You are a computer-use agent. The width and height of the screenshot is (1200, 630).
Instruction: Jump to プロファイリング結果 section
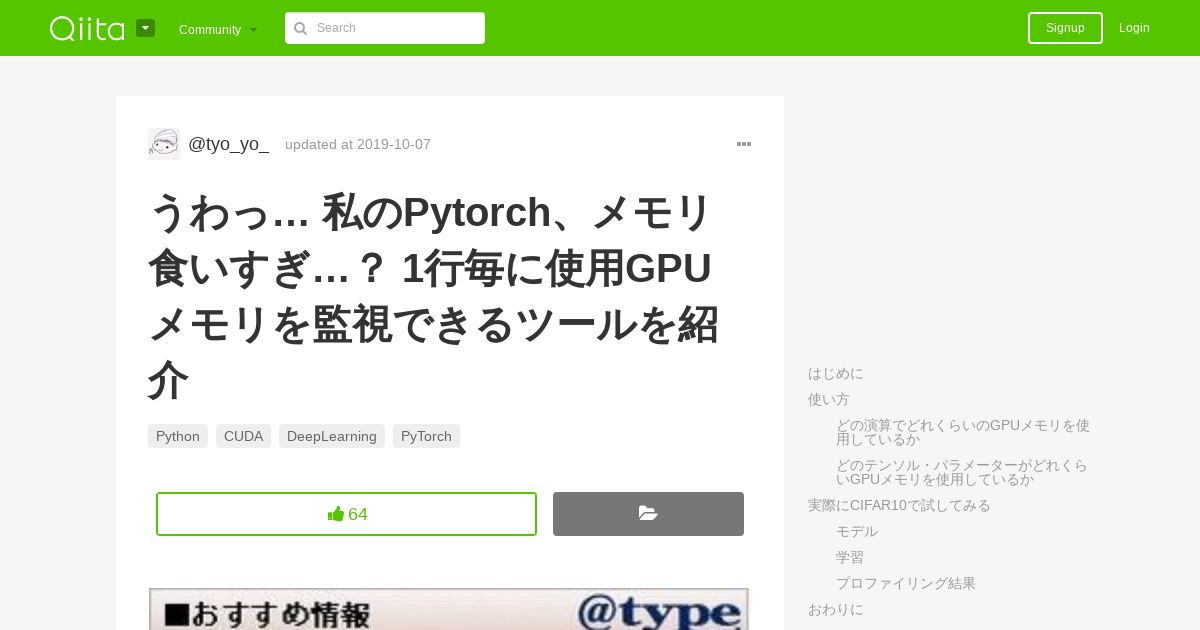click(x=906, y=583)
